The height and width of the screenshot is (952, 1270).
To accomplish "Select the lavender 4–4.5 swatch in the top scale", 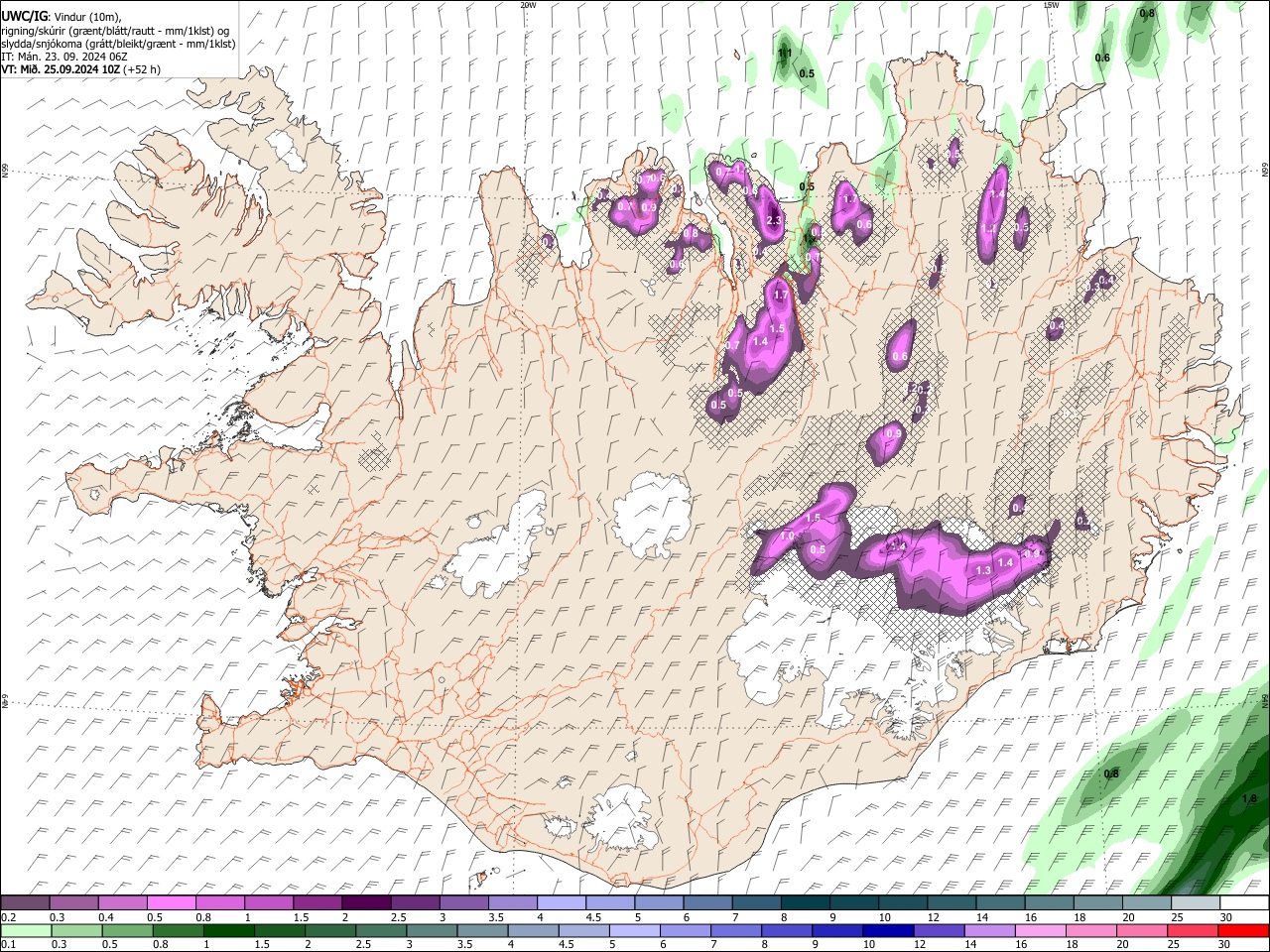I will (561, 903).
